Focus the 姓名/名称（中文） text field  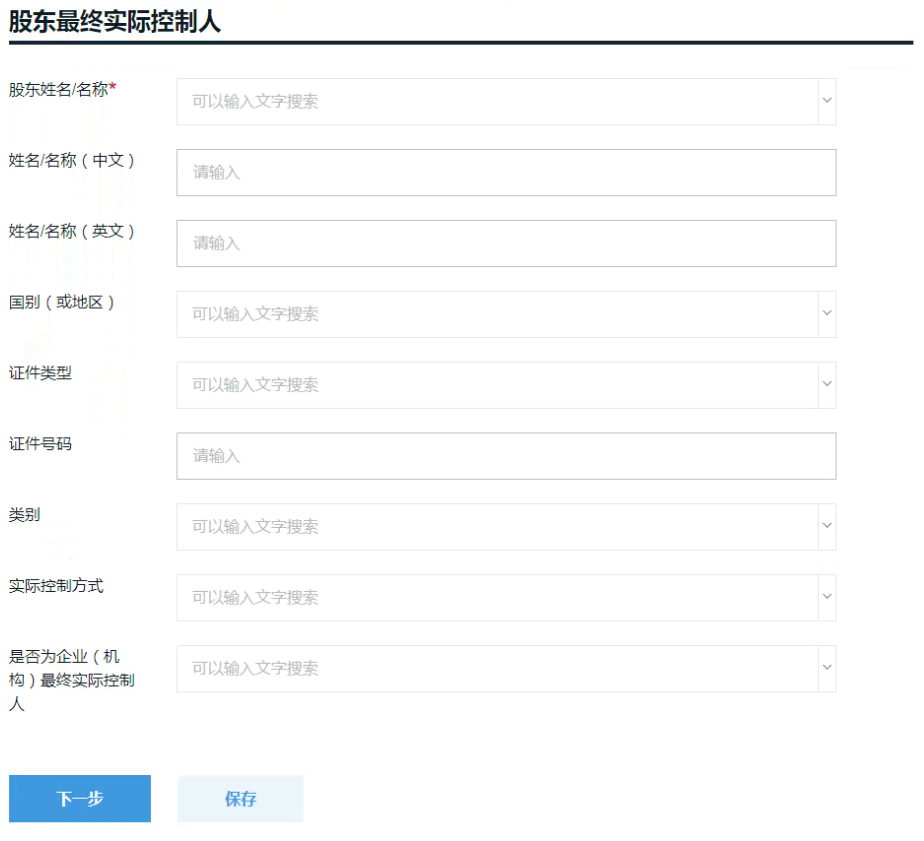(506, 172)
